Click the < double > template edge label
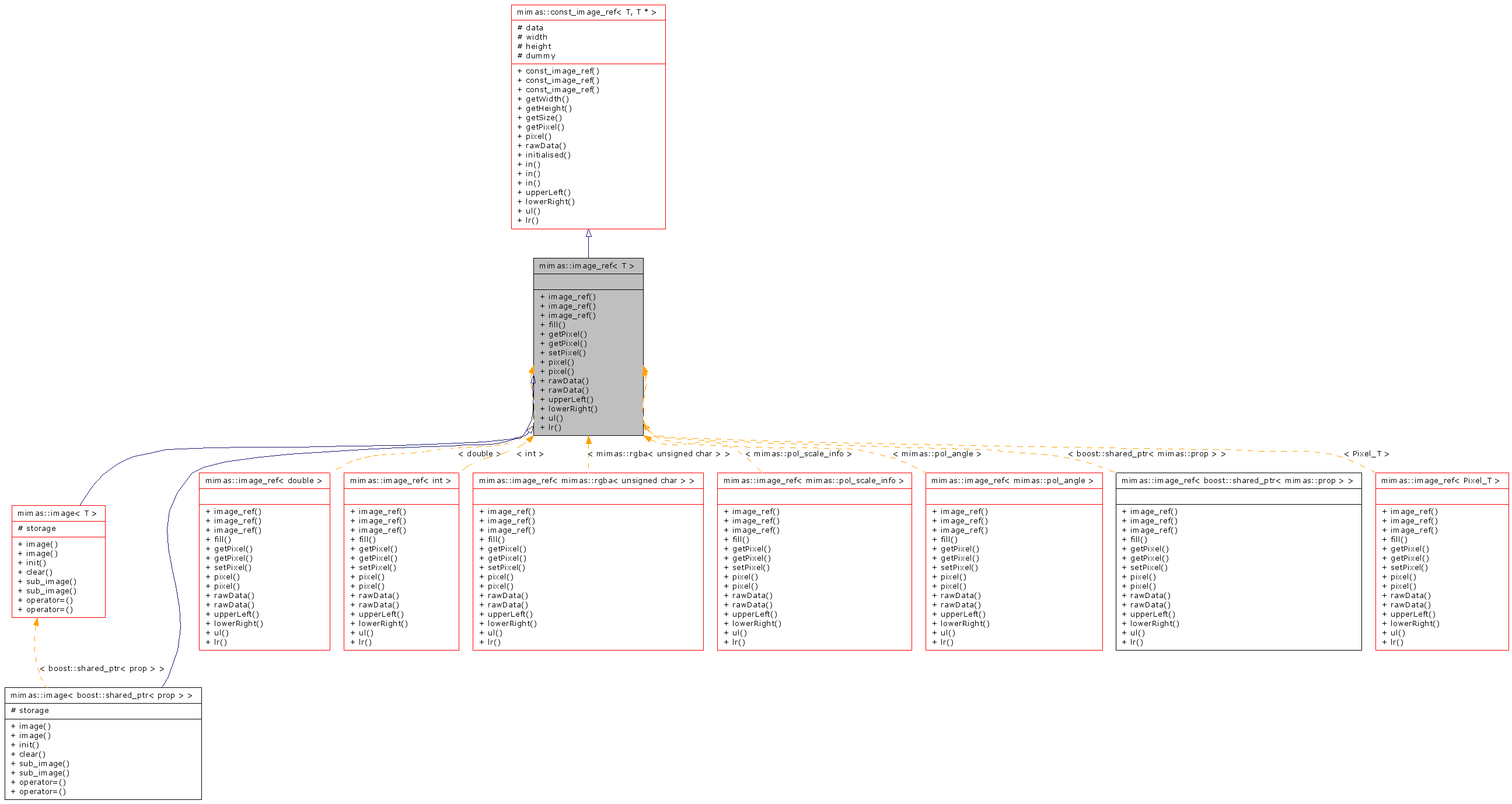 click(x=479, y=454)
